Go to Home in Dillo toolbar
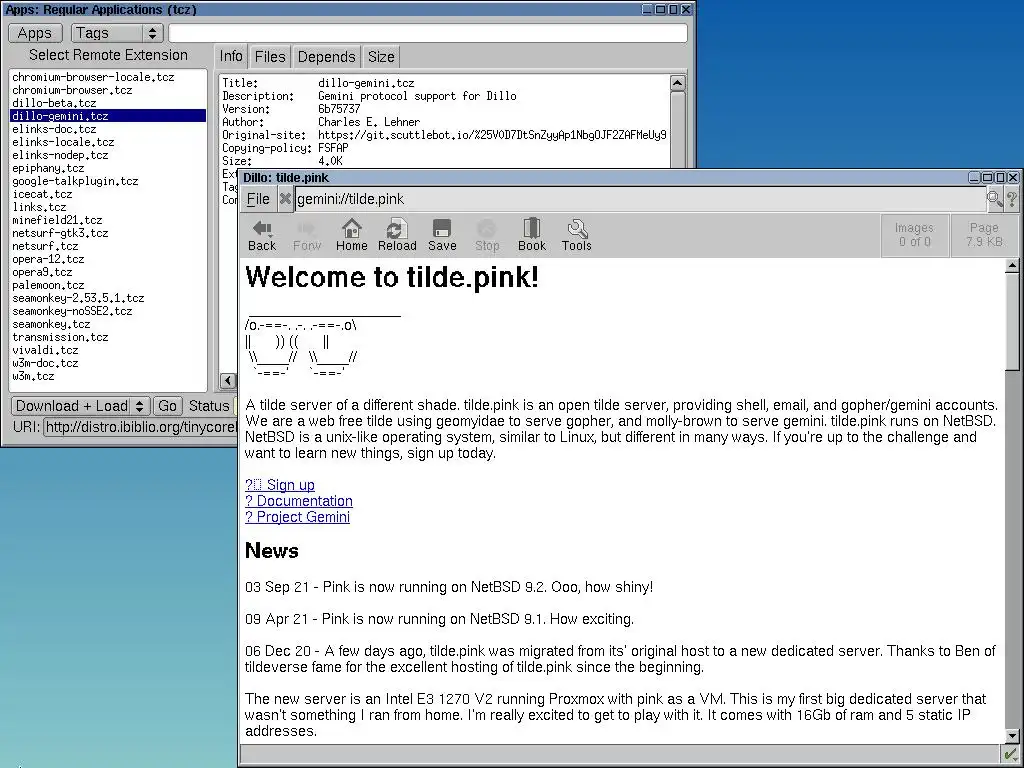 click(x=351, y=235)
